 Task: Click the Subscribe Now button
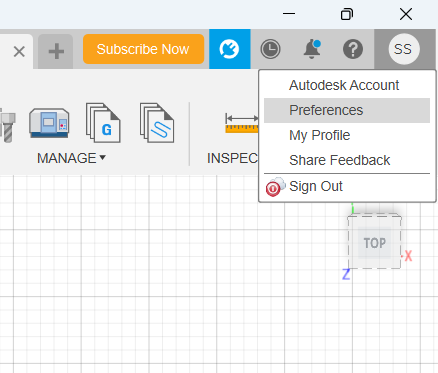(143, 49)
